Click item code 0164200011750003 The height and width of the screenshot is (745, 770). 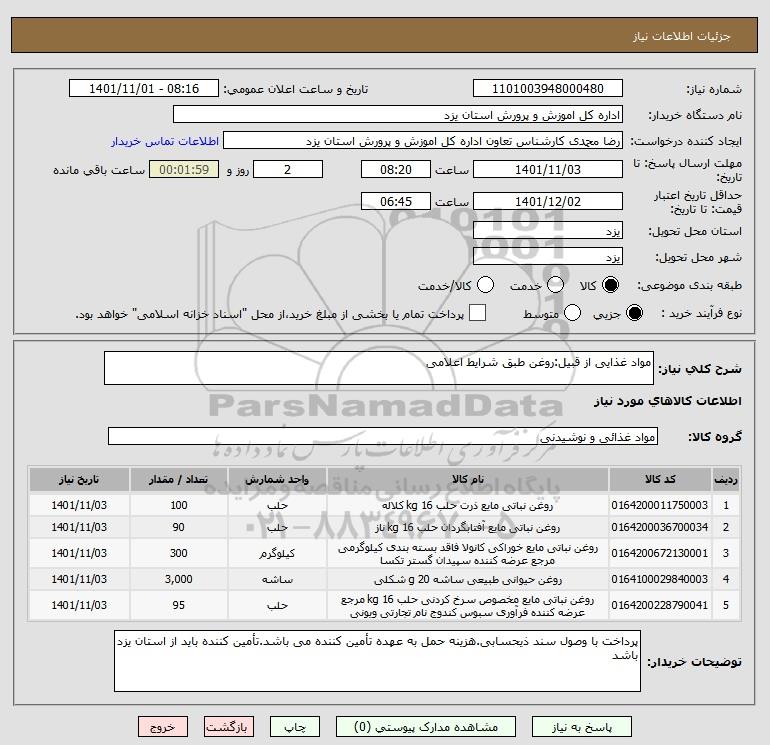tap(660, 505)
